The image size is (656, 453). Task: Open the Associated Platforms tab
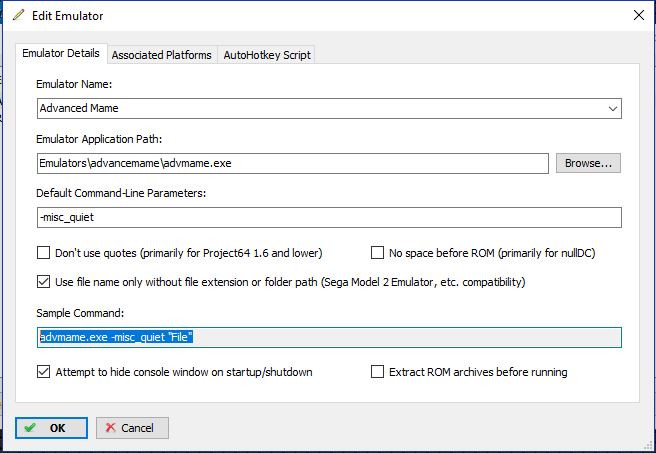tap(161, 55)
